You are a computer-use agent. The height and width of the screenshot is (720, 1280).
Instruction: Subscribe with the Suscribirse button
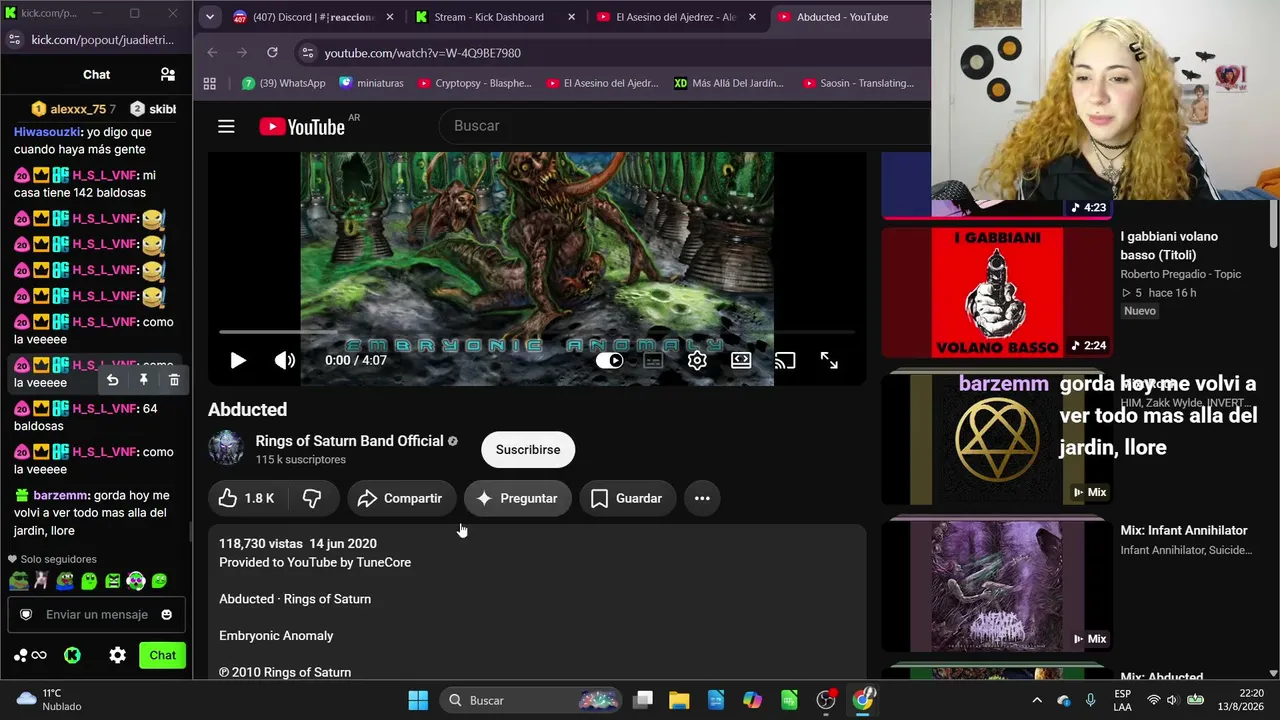[x=528, y=450]
